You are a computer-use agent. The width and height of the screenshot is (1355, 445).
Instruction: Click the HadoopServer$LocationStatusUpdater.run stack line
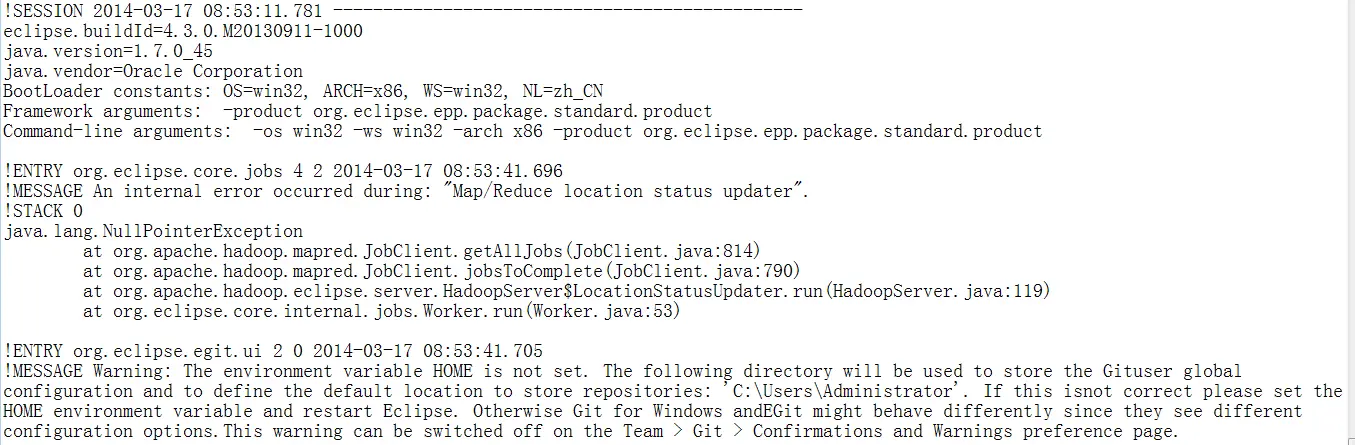(567, 291)
